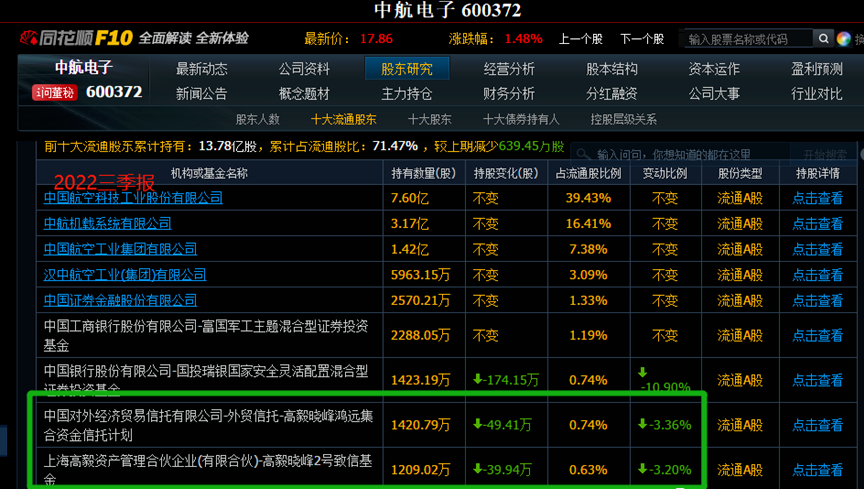Click the -49.41万 change value
864x489 pixels.
coord(503,424)
